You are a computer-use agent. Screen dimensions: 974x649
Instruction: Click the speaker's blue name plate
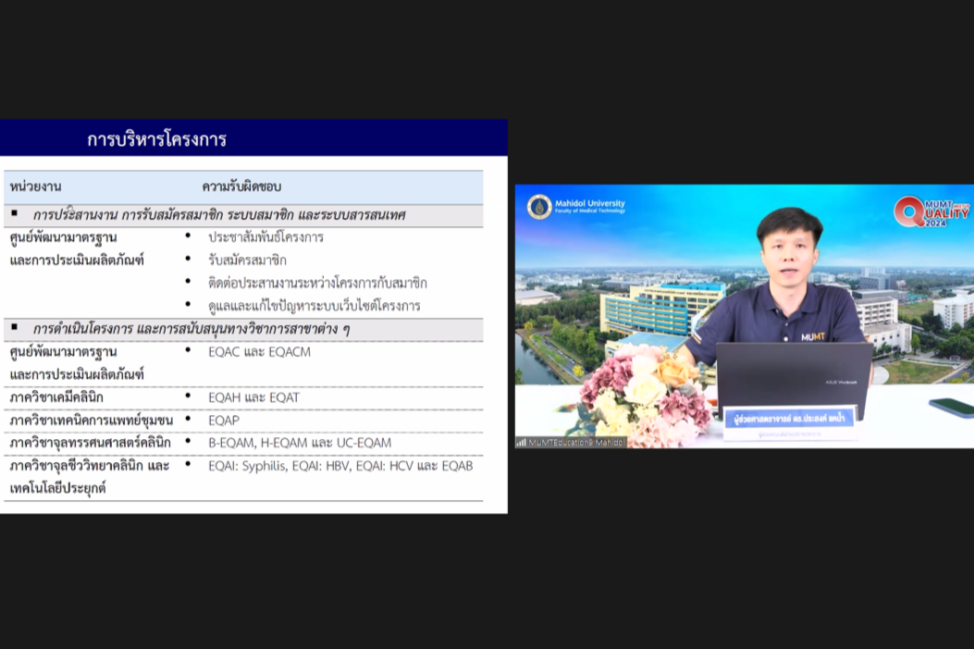tap(789, 416)
